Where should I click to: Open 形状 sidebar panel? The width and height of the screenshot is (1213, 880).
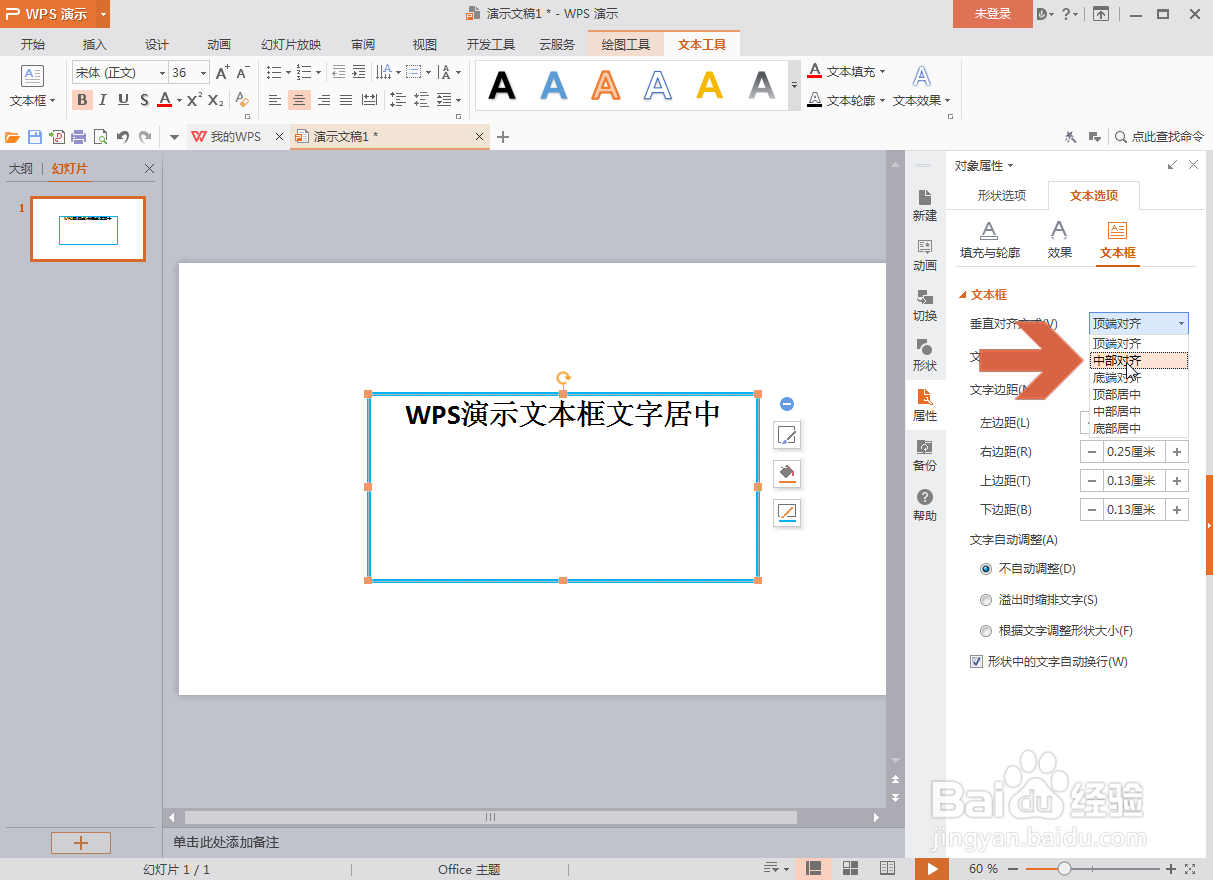click(925, 355)
